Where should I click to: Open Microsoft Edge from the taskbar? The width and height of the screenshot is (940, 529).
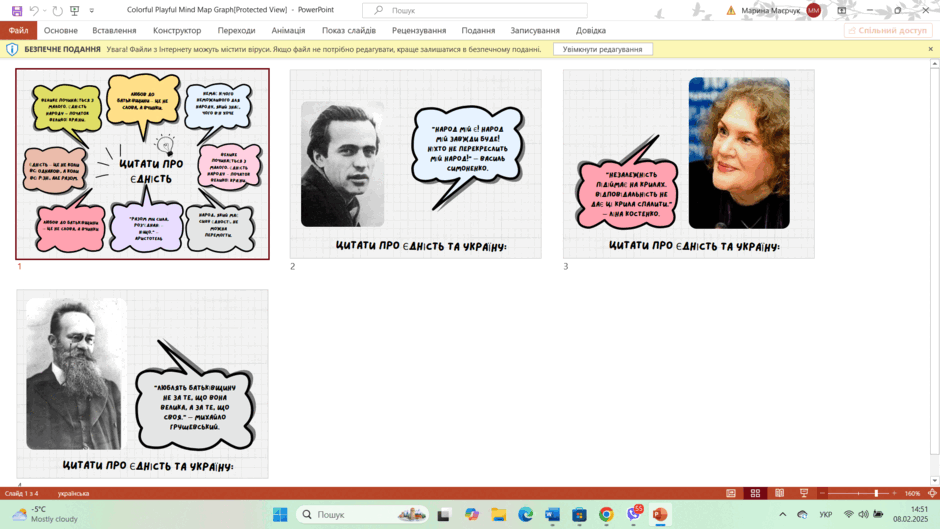pyautogui.click(x=526, y=515)
